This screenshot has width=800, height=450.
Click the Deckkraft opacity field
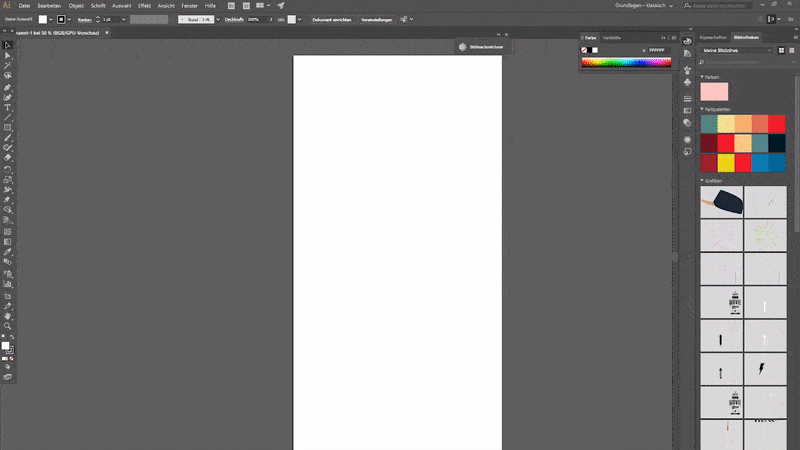(257, 19)
